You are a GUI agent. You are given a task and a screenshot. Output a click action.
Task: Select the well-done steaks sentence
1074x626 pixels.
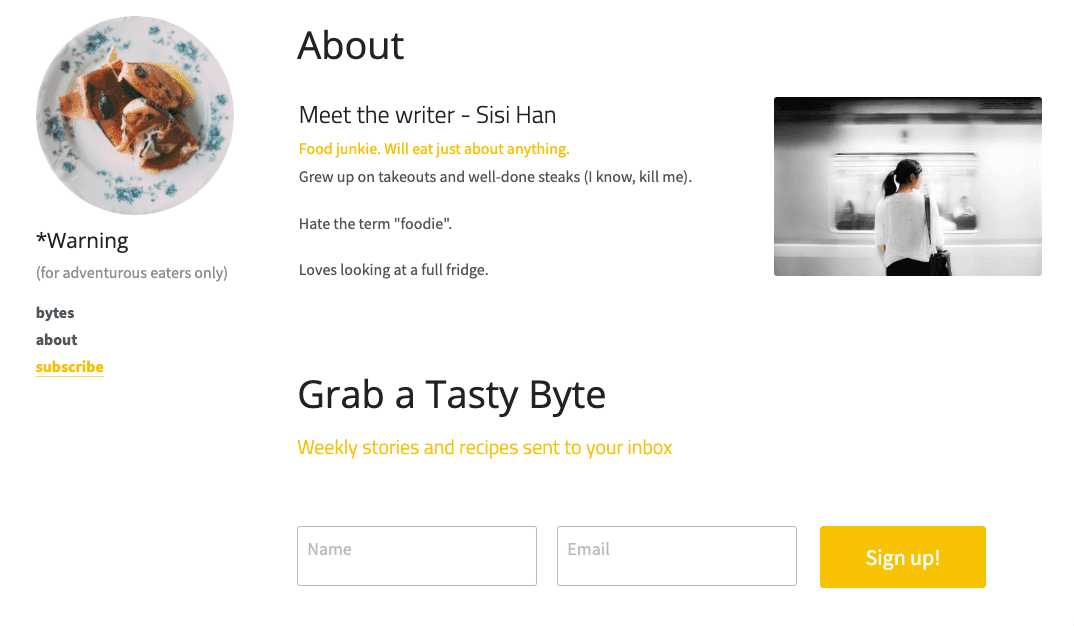click(494, 176)
